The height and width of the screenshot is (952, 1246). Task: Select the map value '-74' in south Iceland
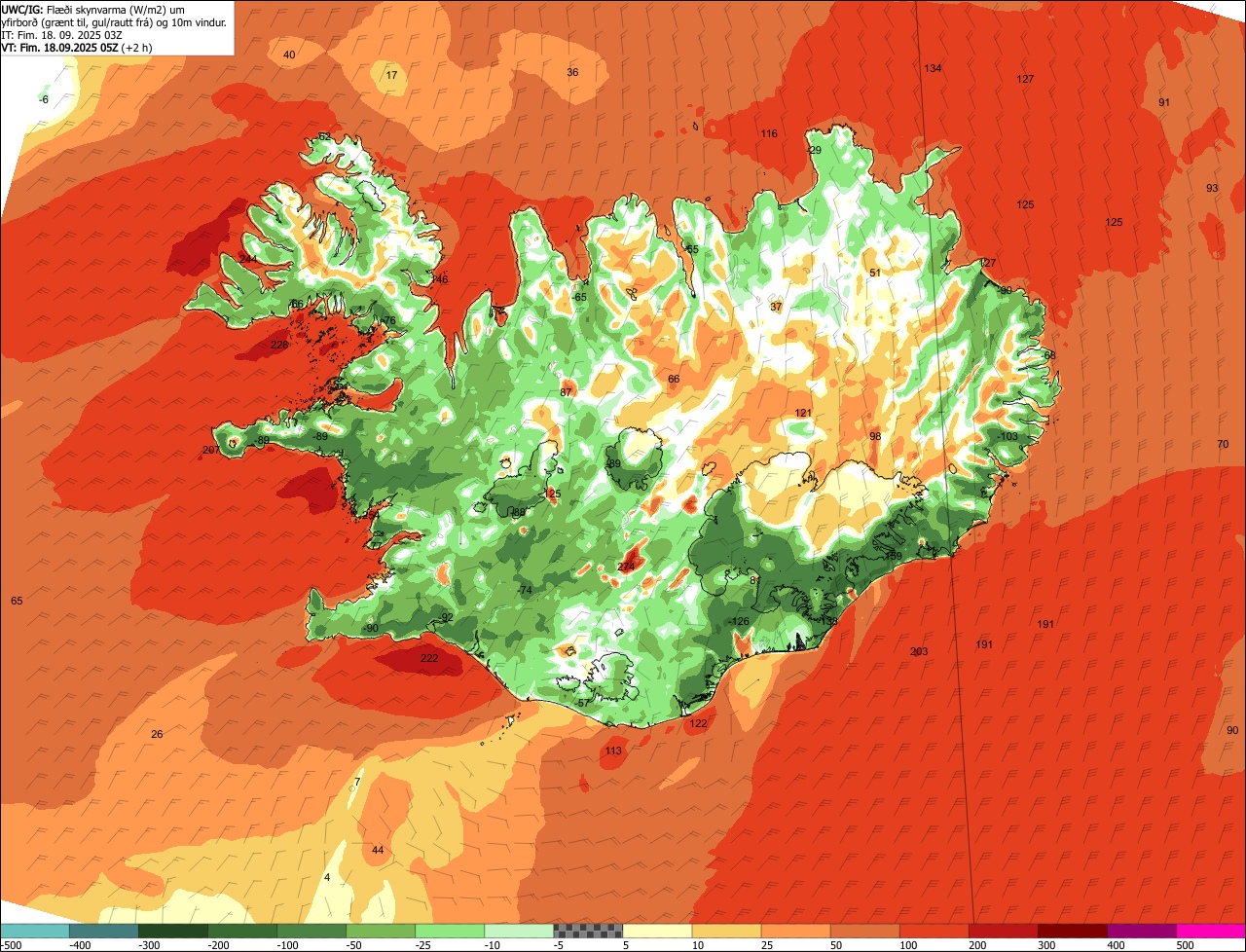[526, 592]
